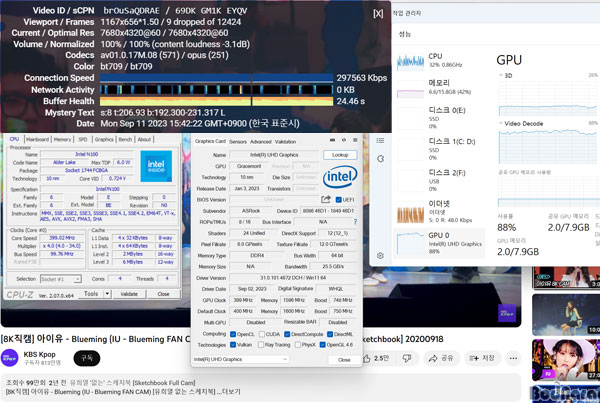The width and height of the screenshot is (600, 403).
Task: Toggle UEFI checkbox in GPU-Z
Action: (338, 200)
